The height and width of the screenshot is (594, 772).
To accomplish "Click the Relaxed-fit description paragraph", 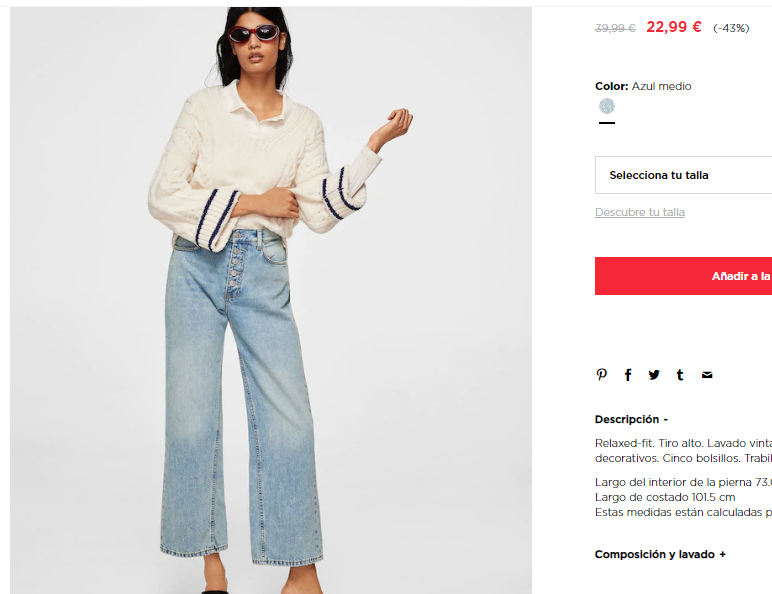I will [683, 450].
